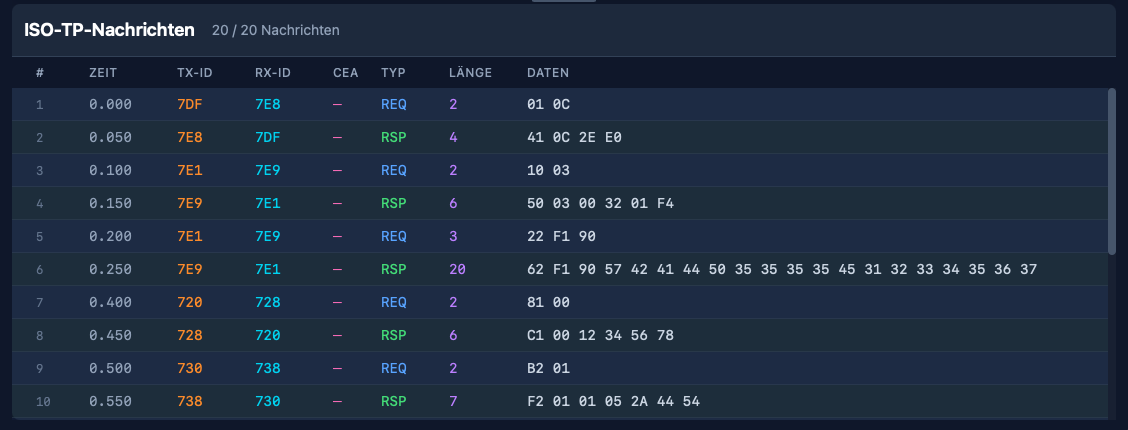Sort by the TYP column header
The height and width of the screenshot is (430, 1128).
(x=393, y=73)
